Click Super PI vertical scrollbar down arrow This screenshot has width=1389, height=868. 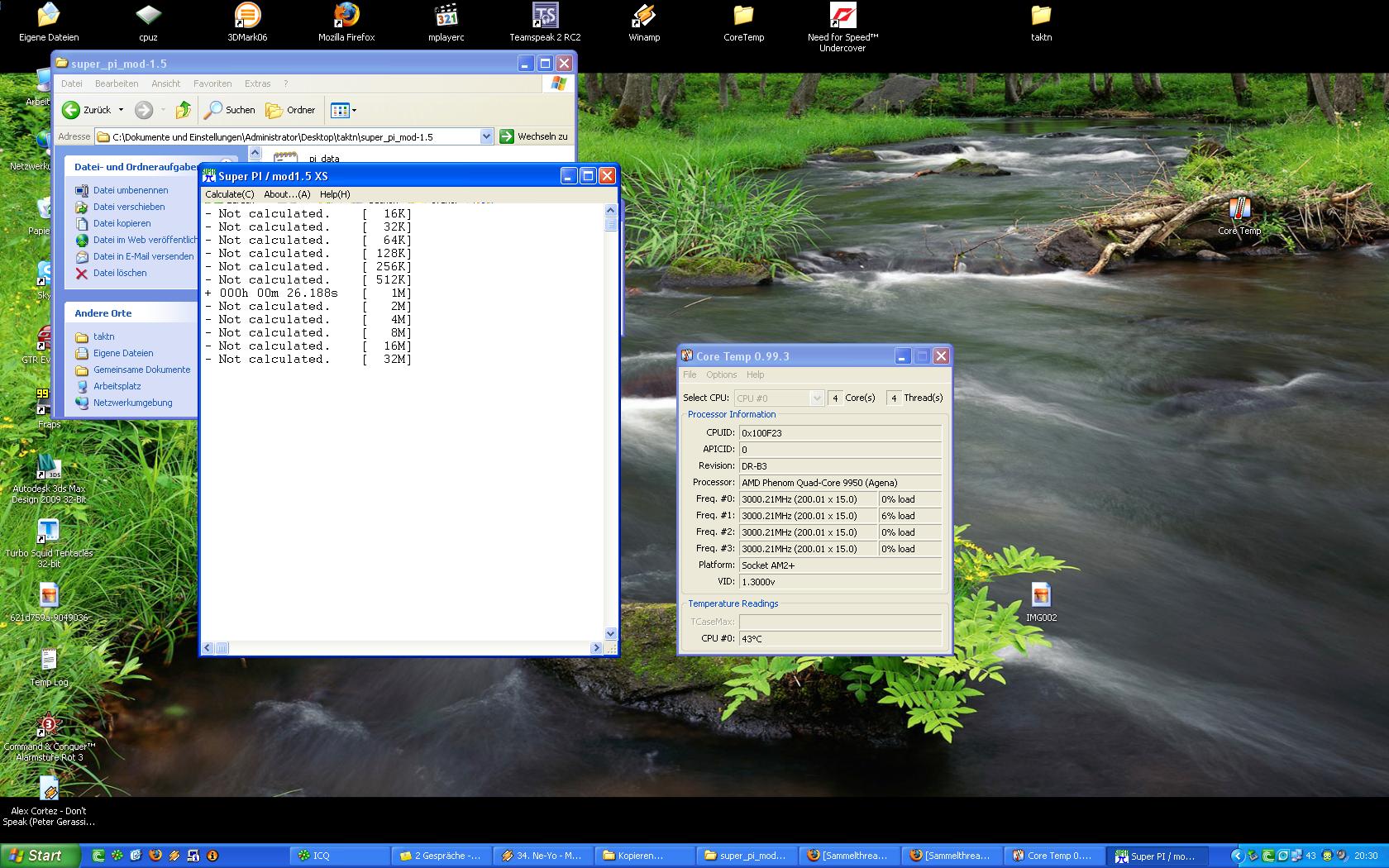point(611,634)
